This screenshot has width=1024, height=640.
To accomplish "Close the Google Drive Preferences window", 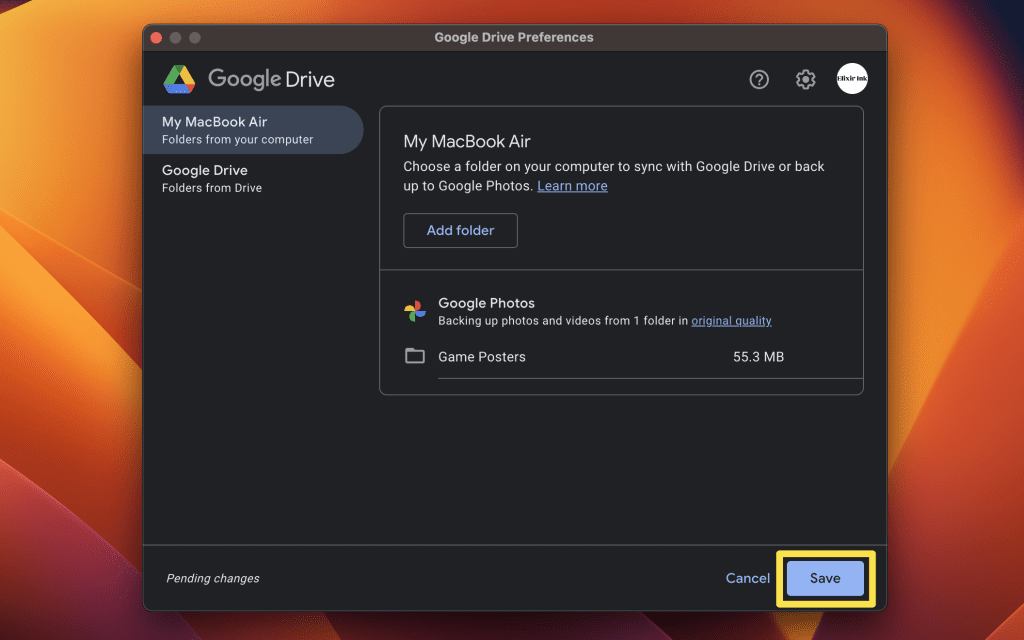I will point(156,37).
